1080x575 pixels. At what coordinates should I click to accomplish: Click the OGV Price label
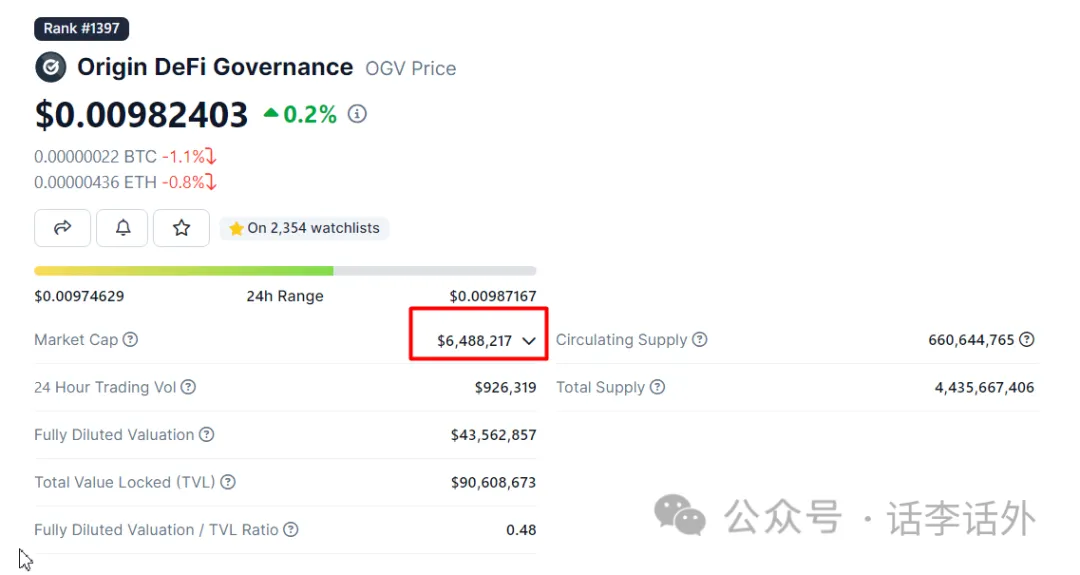[x=411, y=68]
